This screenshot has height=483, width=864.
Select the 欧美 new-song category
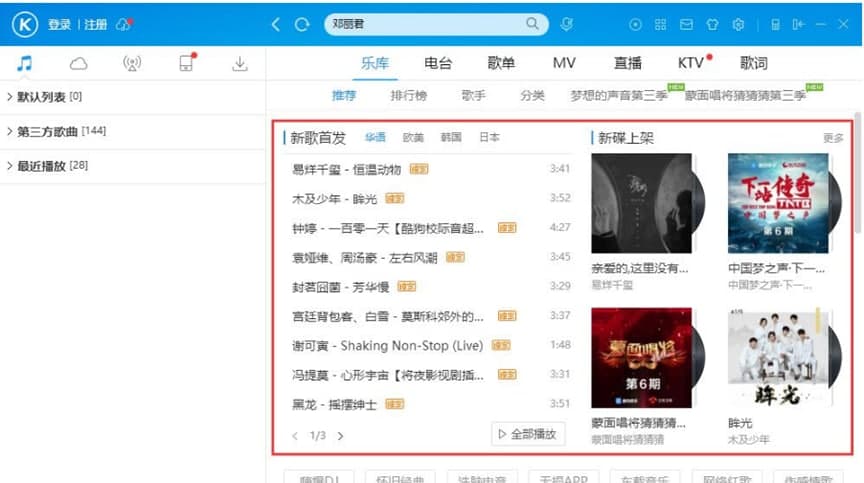[413, 138]
